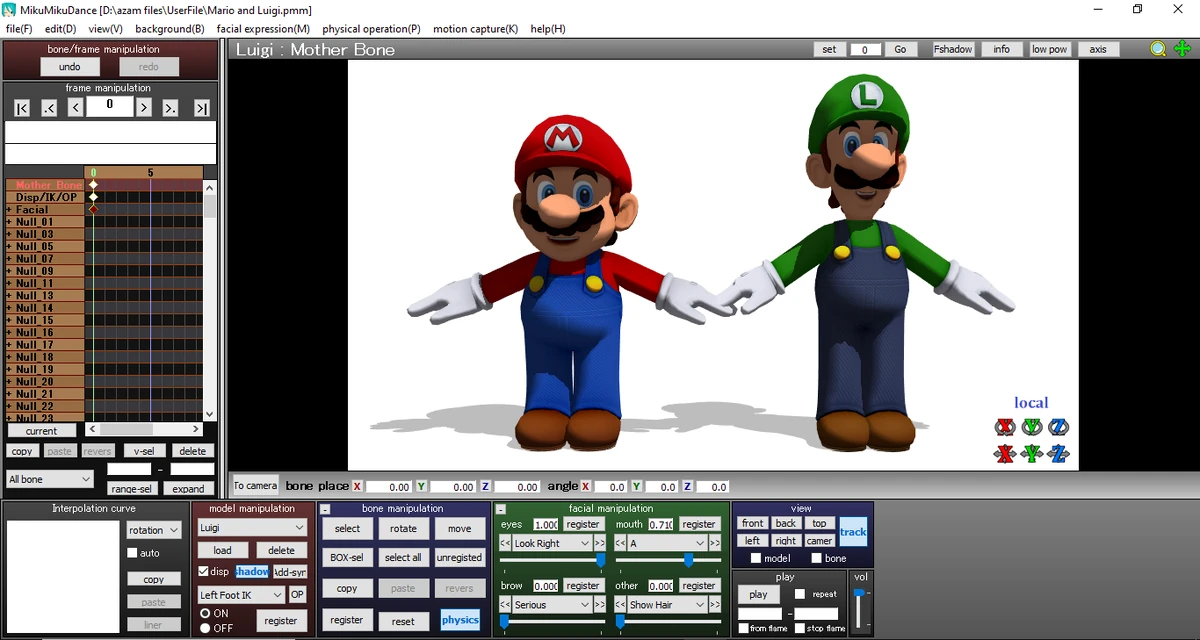Viewport: 1200px width, 640px height.
Task: Click the green cross pan icon in viewport
Action: [x=1182, y=49]
